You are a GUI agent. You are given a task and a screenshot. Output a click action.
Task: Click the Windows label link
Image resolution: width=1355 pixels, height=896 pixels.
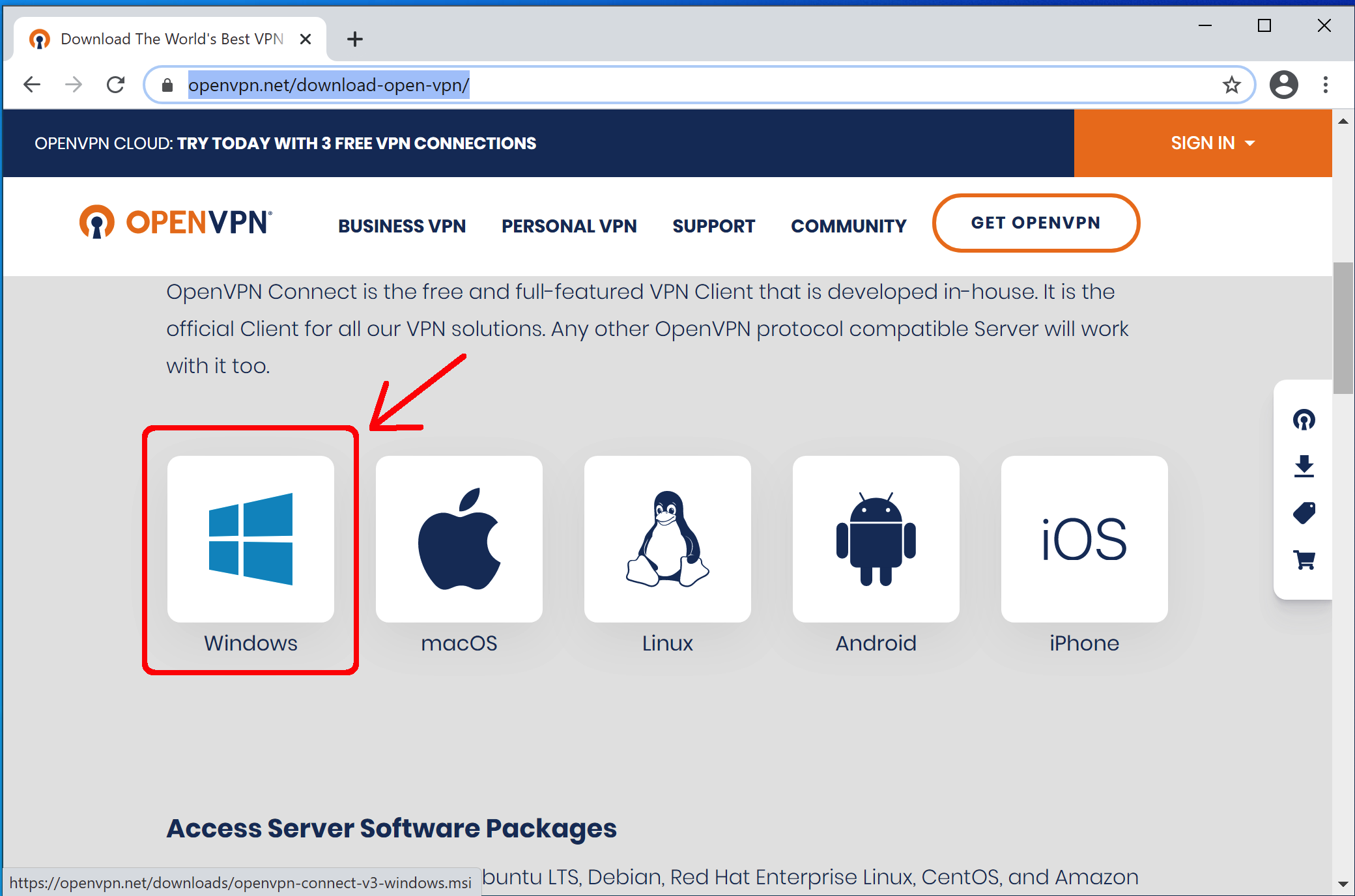click(x=251, y=643)
